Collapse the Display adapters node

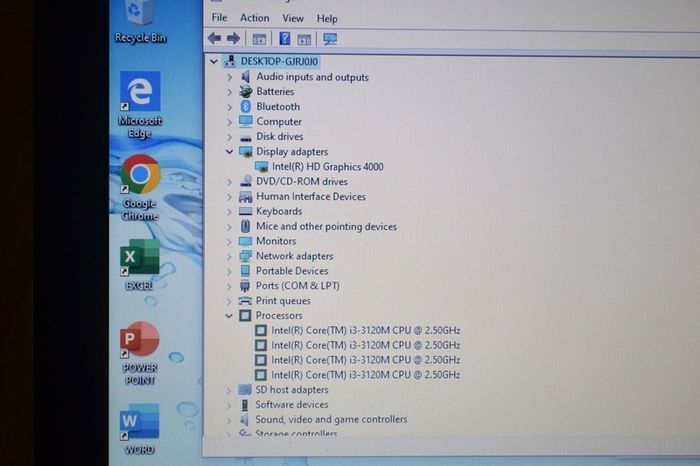(229, 152)
